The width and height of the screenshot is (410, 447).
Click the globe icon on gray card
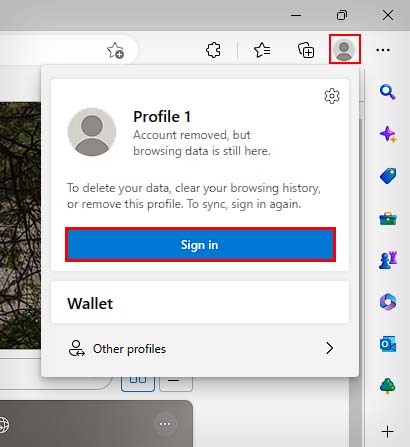click(3, 425)
